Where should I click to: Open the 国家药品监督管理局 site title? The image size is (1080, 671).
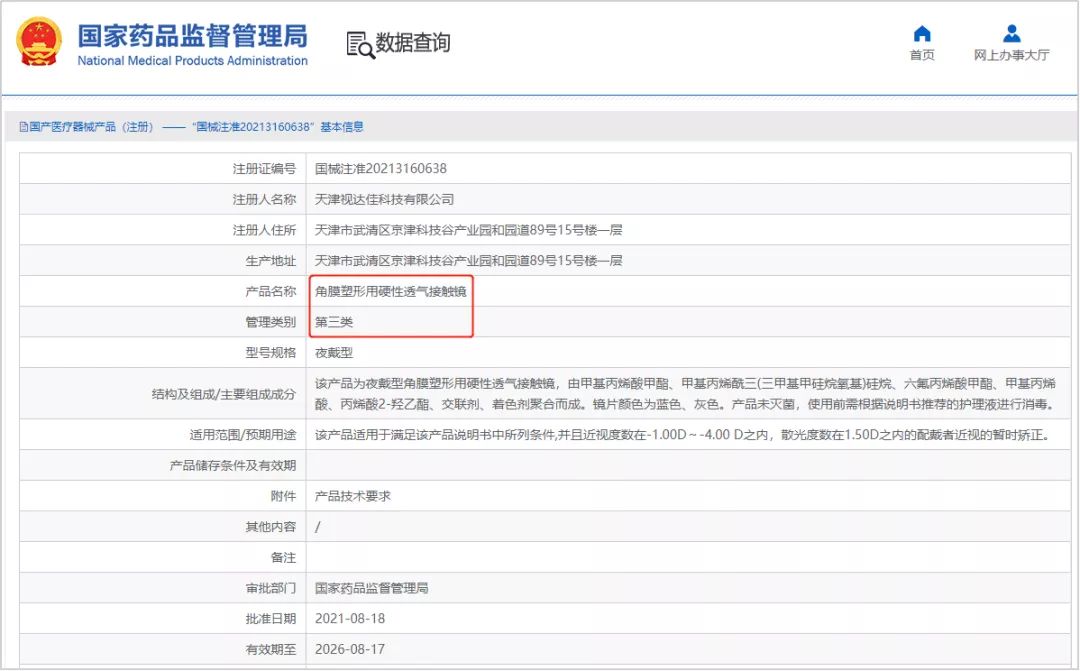pyautogui.click(x=192, y=35)
